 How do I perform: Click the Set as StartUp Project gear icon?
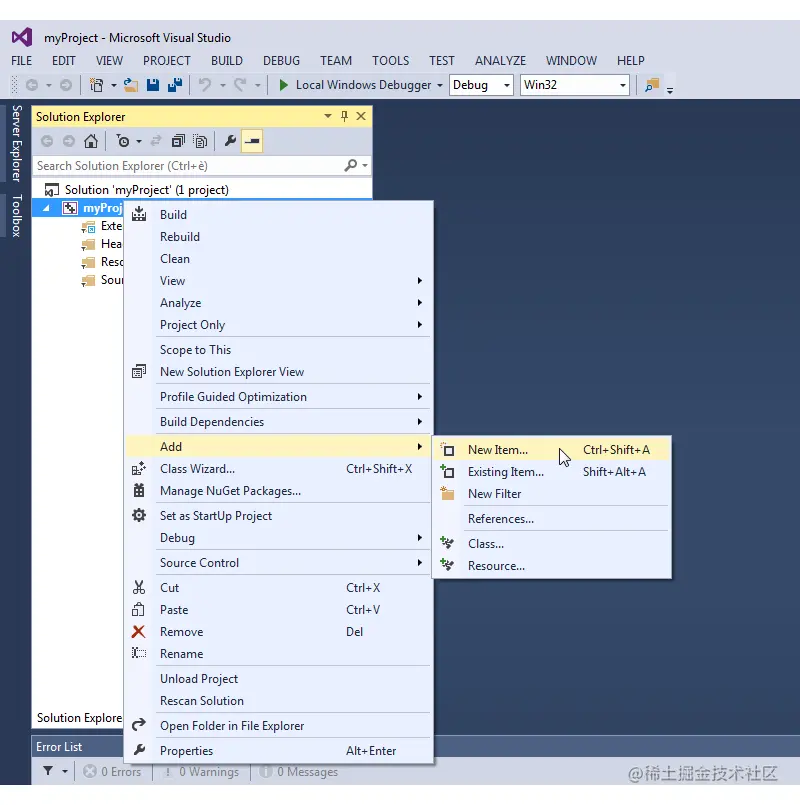click(139, 515)
